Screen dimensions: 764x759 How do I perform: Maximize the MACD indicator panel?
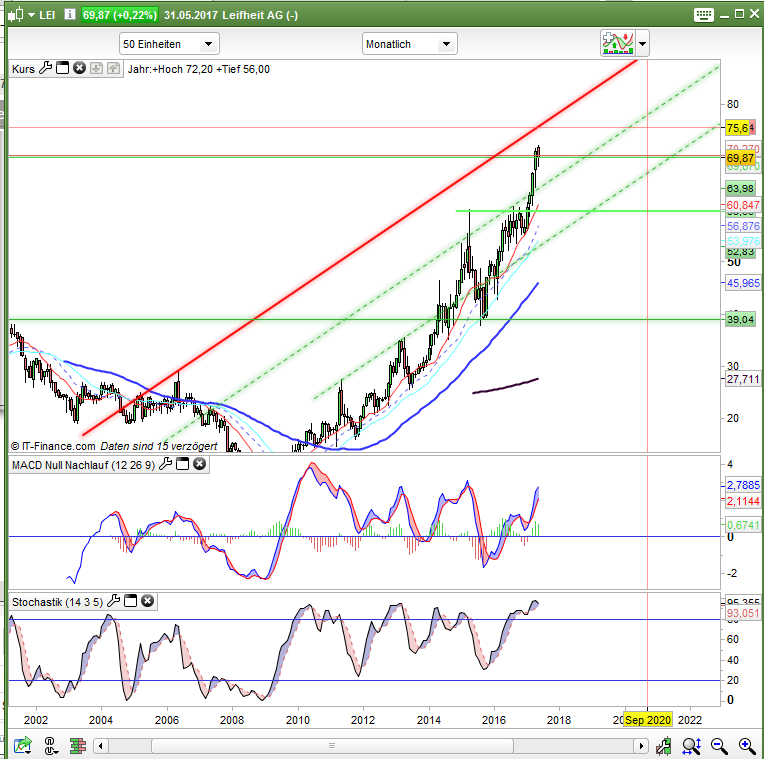click(x=182, y=464)
